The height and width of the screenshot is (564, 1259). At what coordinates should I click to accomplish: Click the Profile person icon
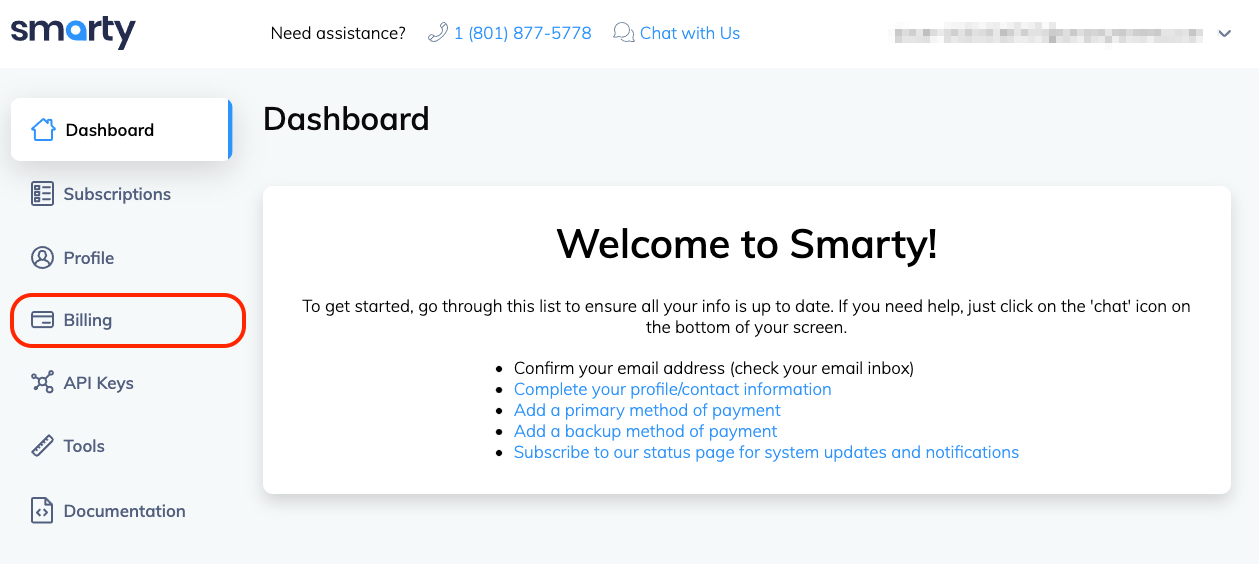(42, 258)
